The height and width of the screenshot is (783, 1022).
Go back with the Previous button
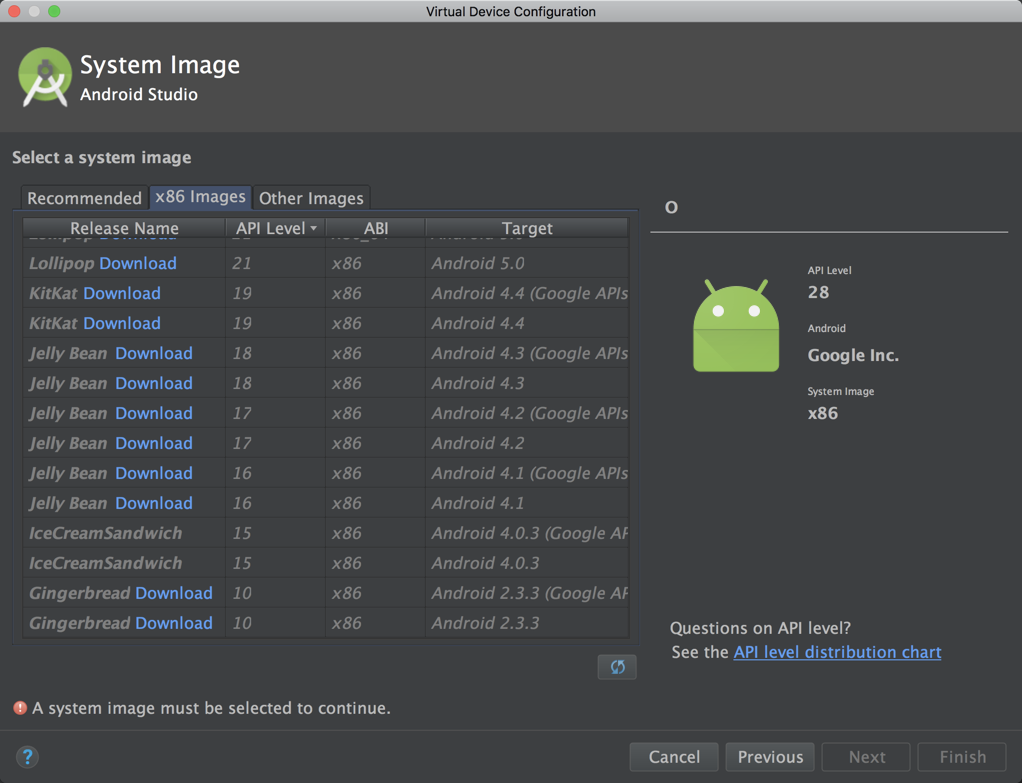coord(770,757)
